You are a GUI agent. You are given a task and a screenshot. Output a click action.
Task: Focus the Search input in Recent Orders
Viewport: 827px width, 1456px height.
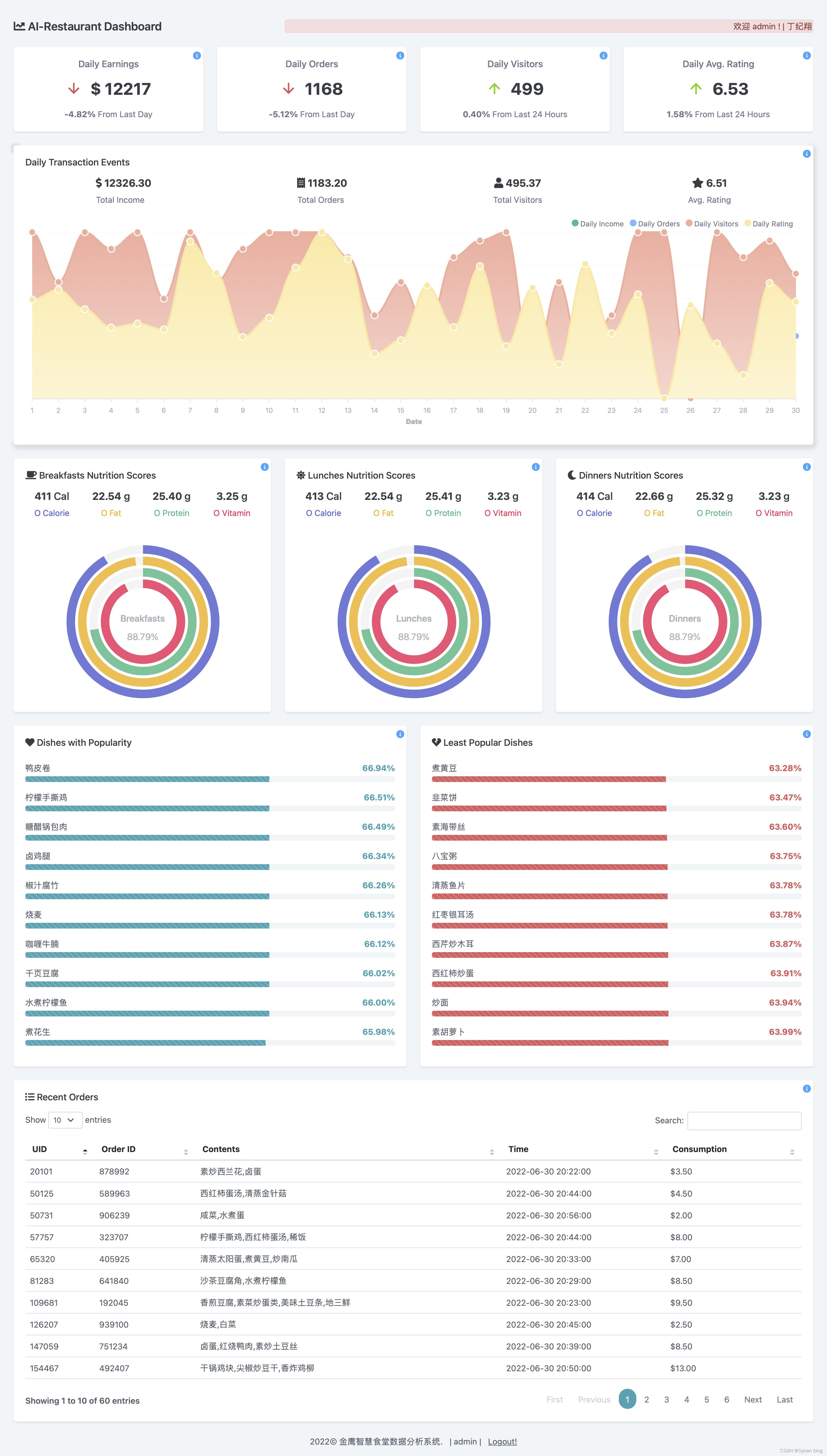point(744,1121)
